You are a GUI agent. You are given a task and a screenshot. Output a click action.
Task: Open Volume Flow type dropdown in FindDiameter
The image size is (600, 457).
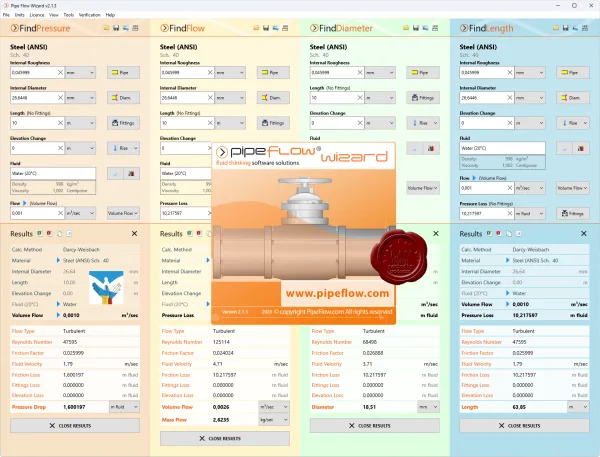423,188
